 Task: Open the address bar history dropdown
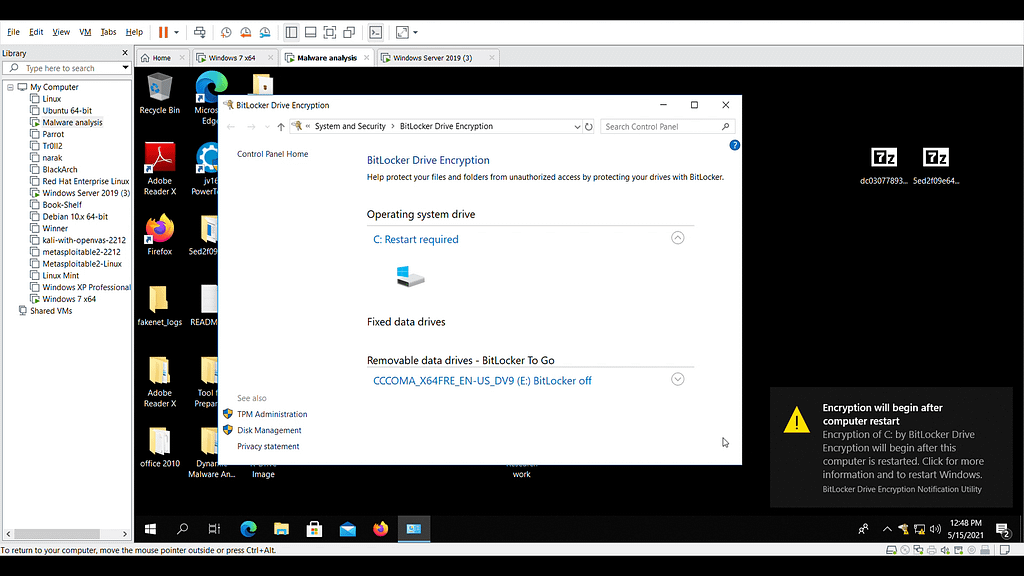click(x=577, y=127)
